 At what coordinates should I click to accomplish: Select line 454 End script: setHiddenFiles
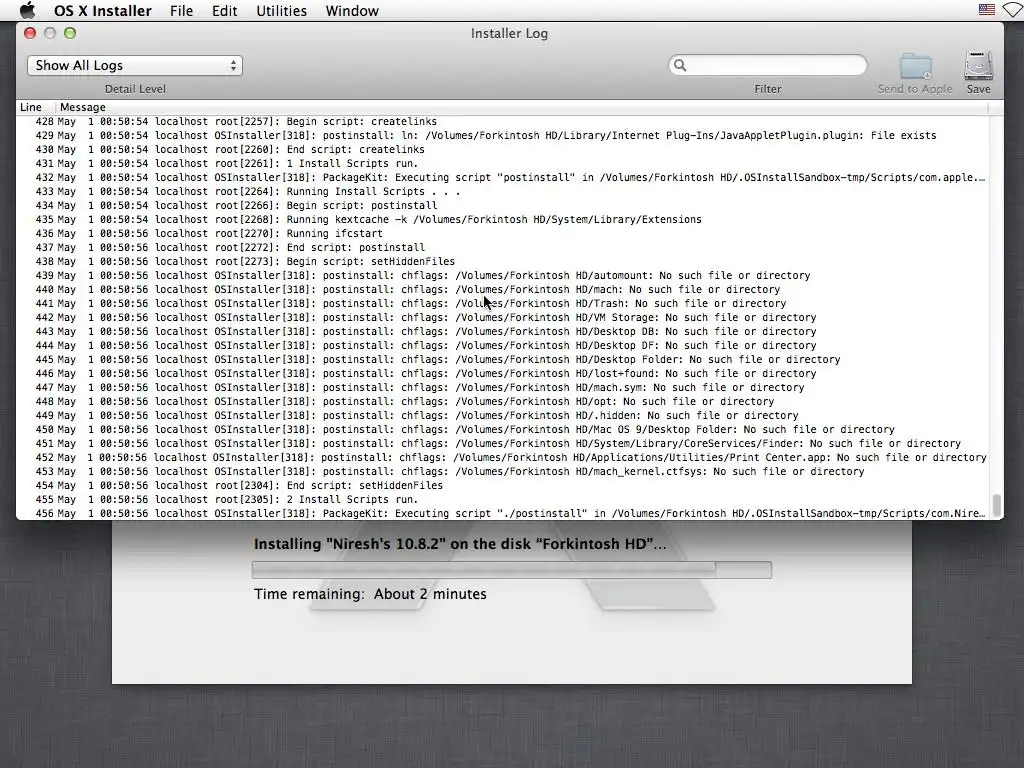(x=503, y=485)
